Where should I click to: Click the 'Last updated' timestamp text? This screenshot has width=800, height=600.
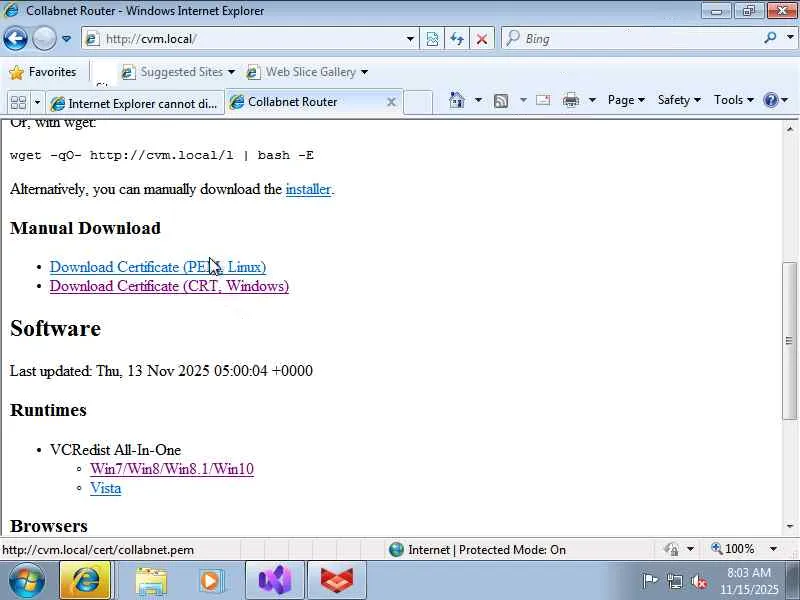(161, 371)
